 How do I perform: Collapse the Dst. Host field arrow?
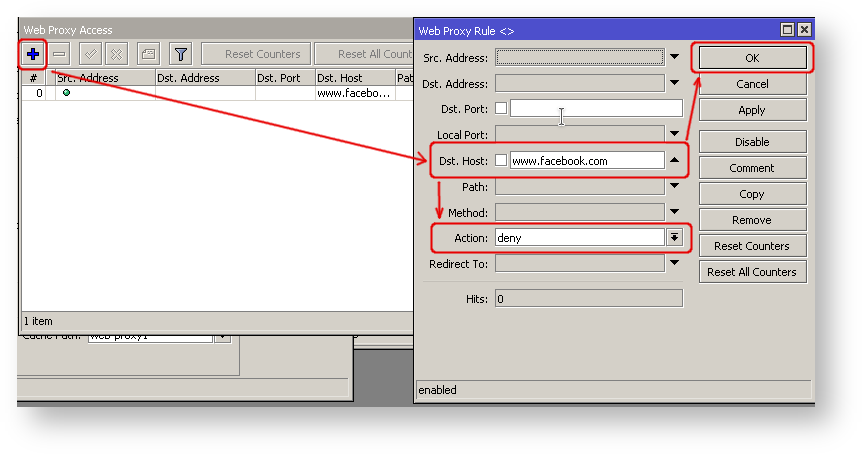(675, 160)
